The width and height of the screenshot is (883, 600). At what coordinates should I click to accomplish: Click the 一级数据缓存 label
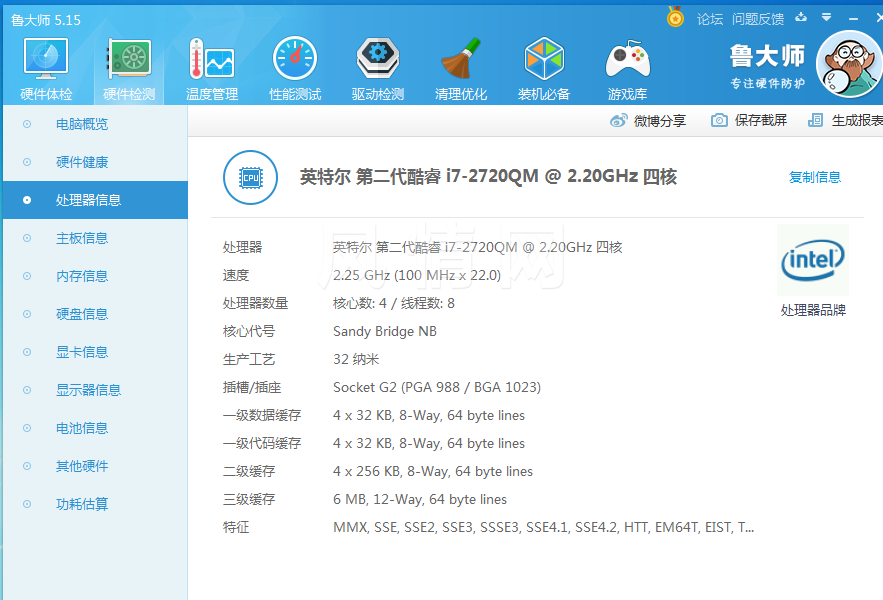tap(262, 415)
